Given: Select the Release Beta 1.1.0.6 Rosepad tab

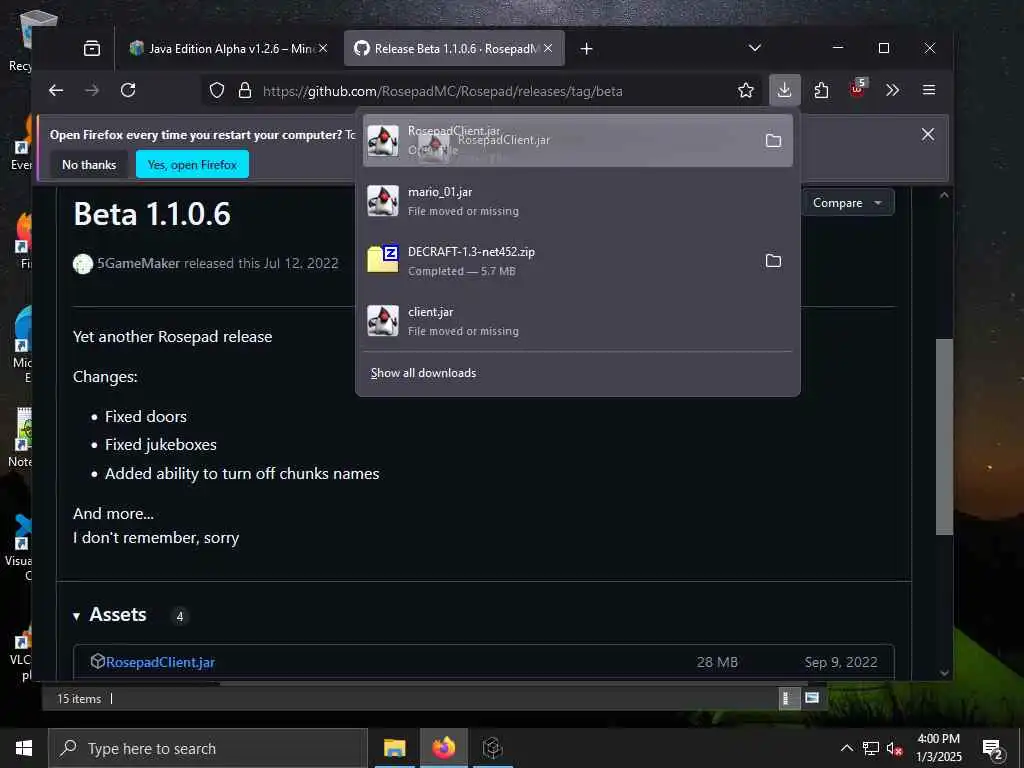Looking at the screenshot, I should point(455,48).
